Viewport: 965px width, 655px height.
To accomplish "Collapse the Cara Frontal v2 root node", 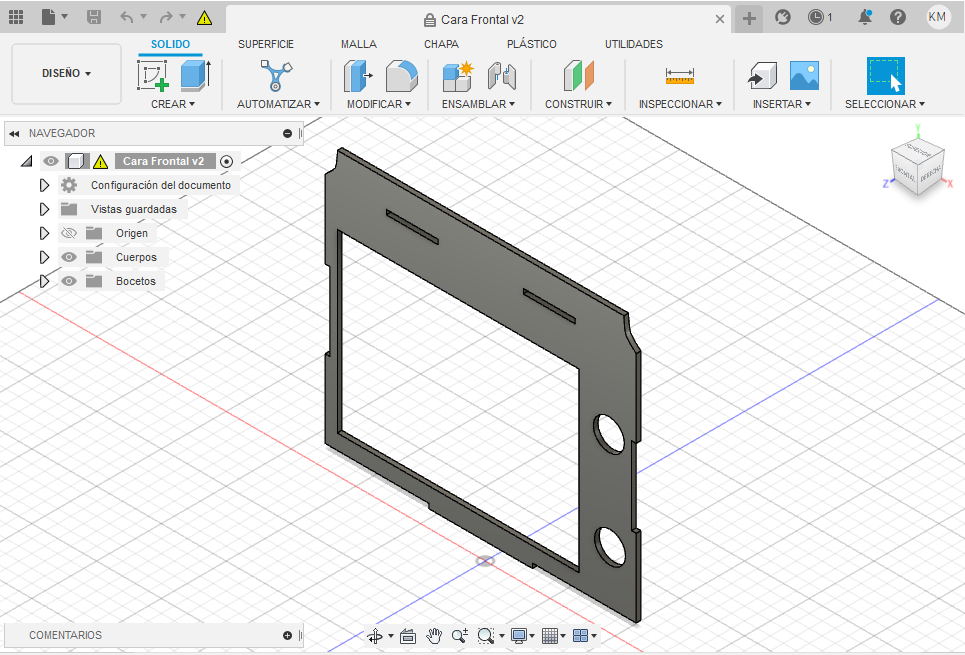I will tap(26, 161).
